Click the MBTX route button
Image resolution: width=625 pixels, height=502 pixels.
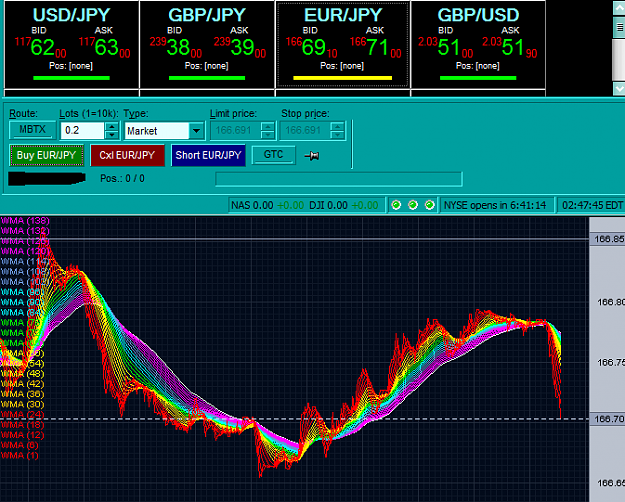click(x=32, y=130)
